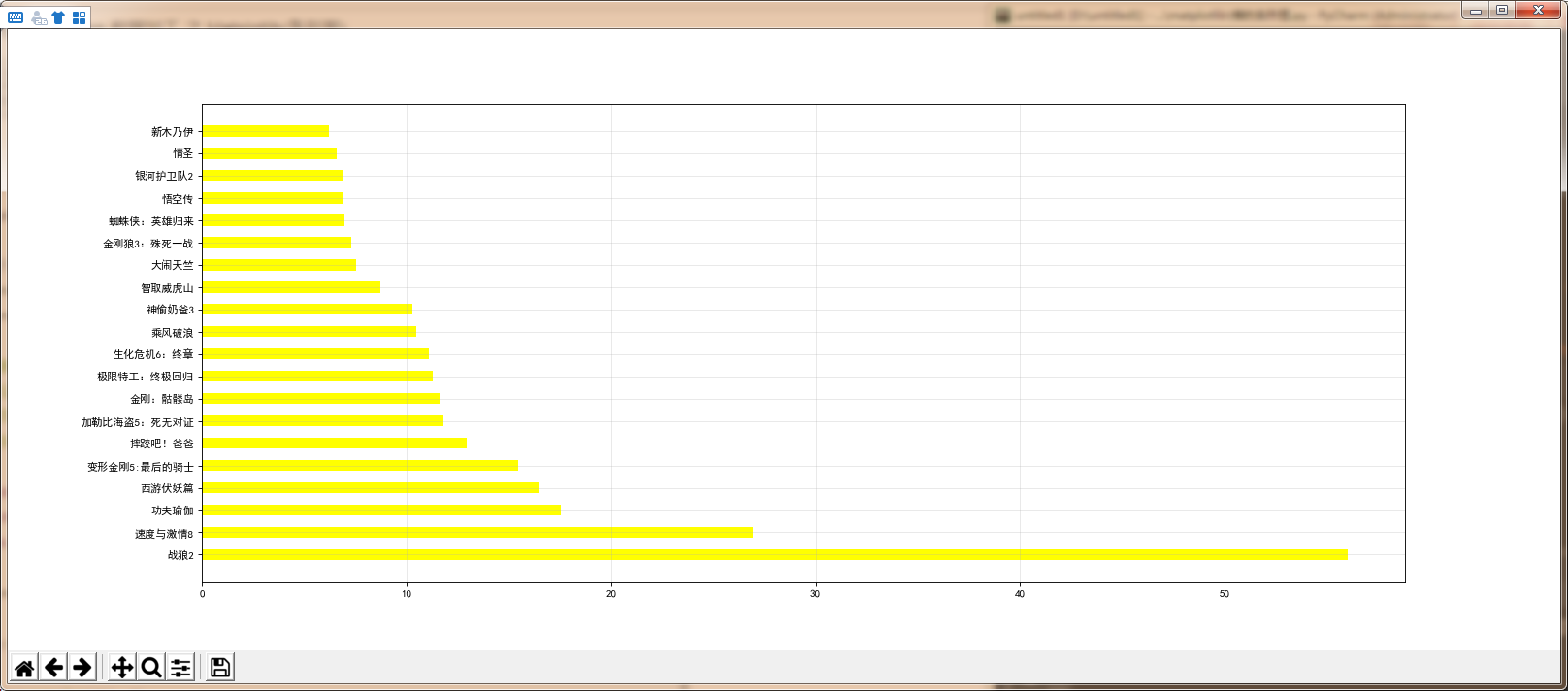The width and height of the screenshot is (1568, 691).
Task: Click the y-axis label 神偷奶爸3
Action: click(x=170, y=310)
